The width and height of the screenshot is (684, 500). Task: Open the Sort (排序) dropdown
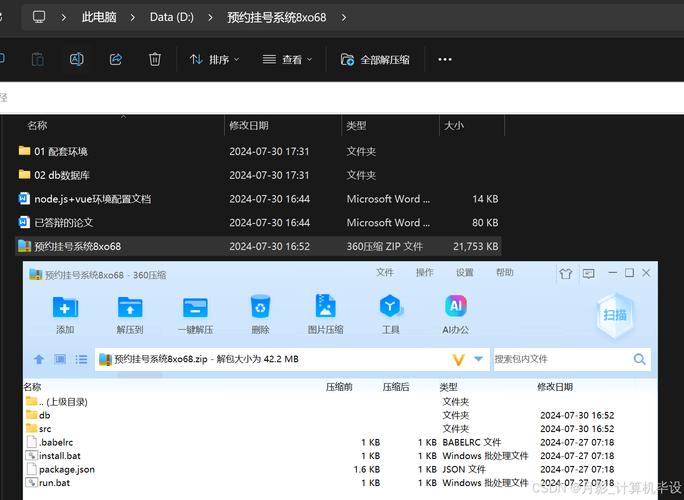214,59
